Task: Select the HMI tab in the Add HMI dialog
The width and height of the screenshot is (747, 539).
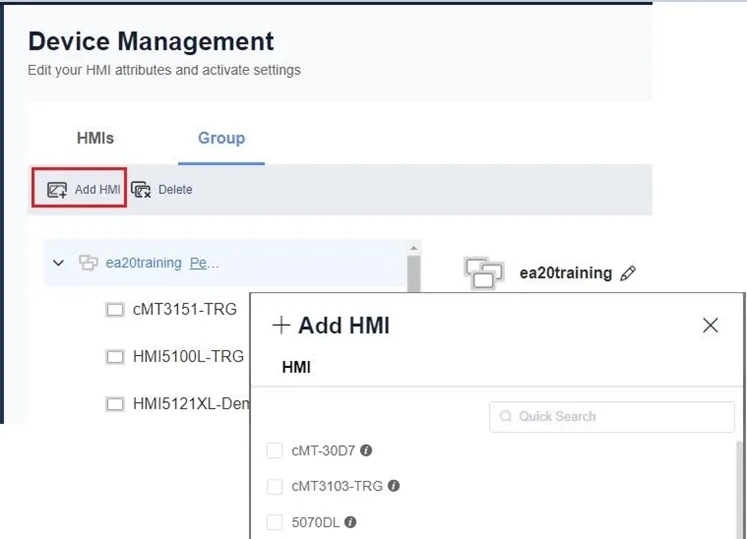Action: (x=296, y=367)
